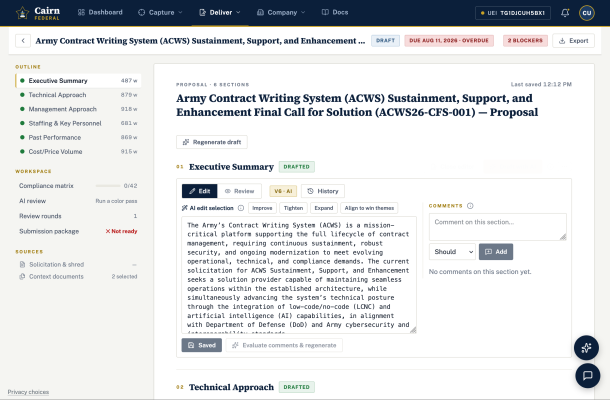Click the overdue due-date badge

[x=449, y=40]
